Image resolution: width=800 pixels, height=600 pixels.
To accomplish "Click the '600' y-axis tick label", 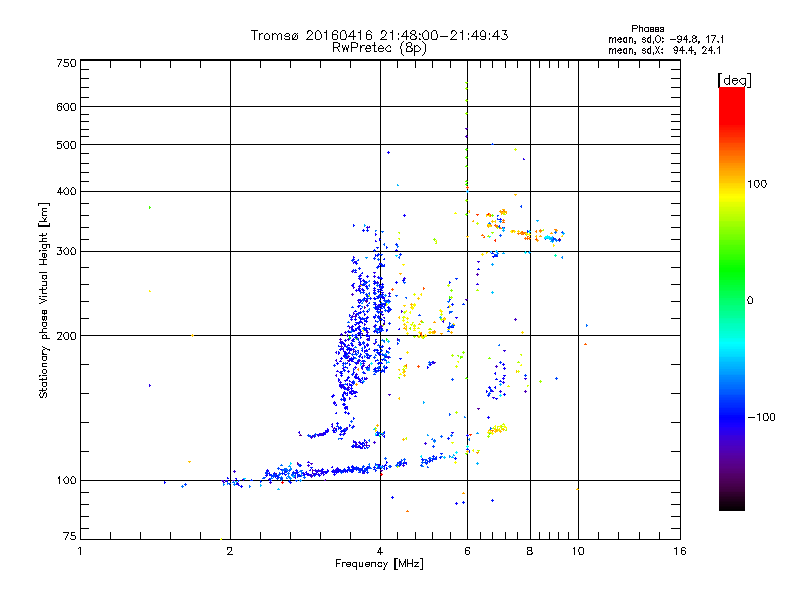I will [x=66, y=107].
